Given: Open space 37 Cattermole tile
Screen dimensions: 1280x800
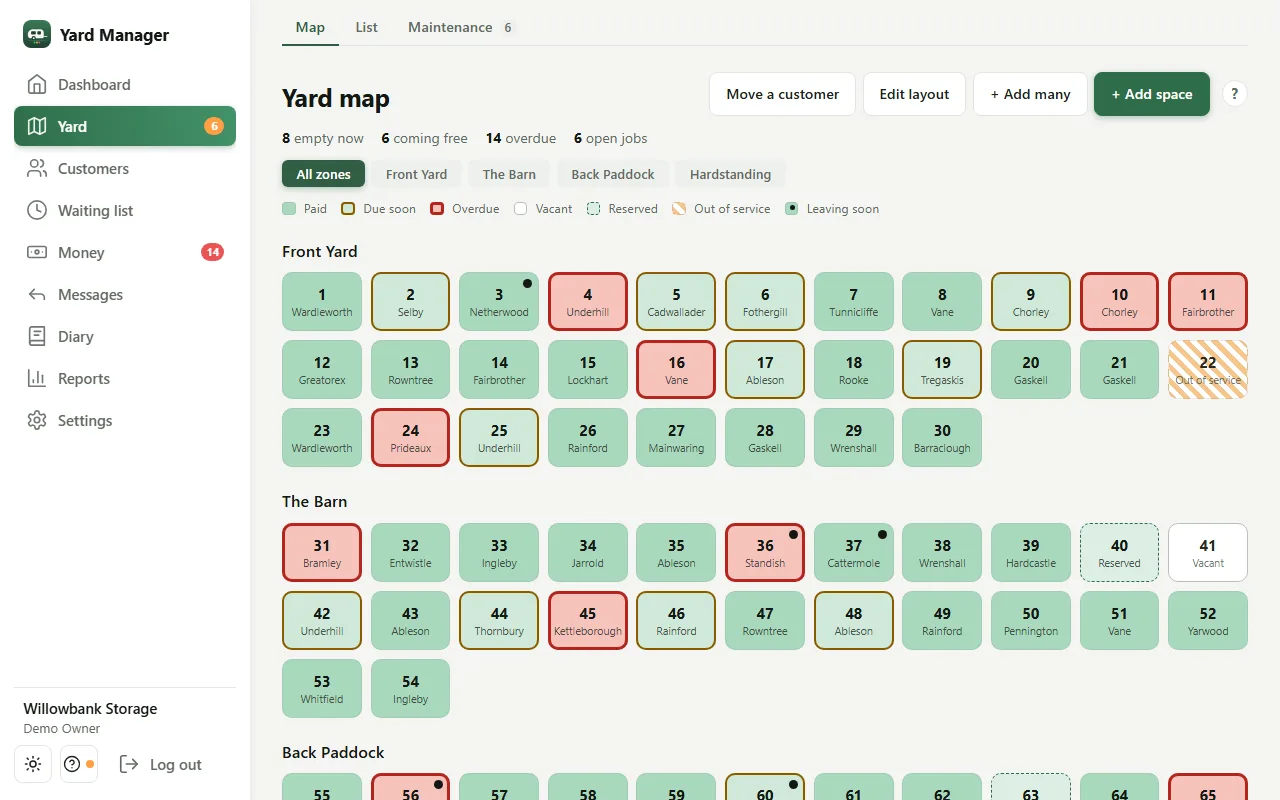Looking at the screenshot, I should click(854, 553).
